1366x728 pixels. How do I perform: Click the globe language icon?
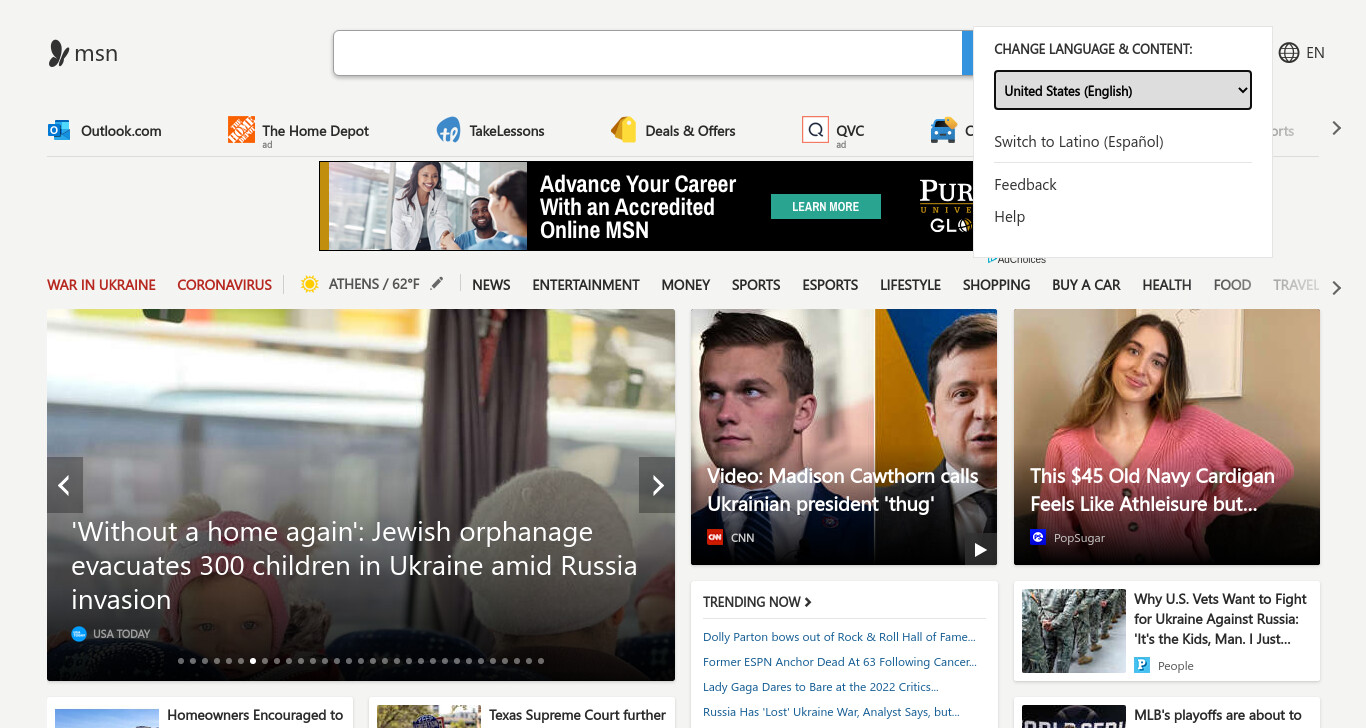click(x=1289, y=53)
